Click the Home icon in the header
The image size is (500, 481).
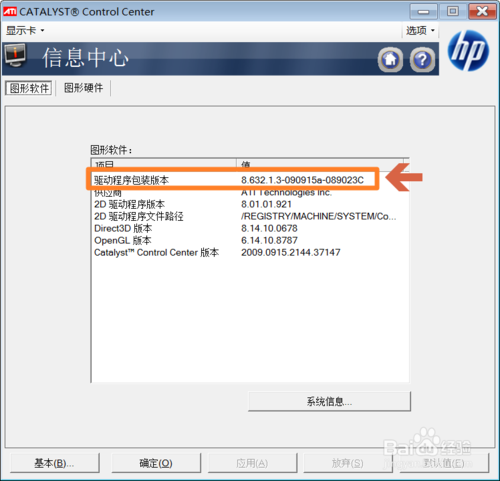tap(390, 60)
